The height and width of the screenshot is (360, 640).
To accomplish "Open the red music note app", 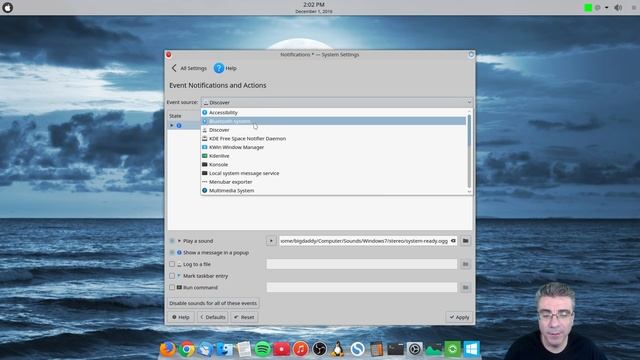I will pos(300,349).
